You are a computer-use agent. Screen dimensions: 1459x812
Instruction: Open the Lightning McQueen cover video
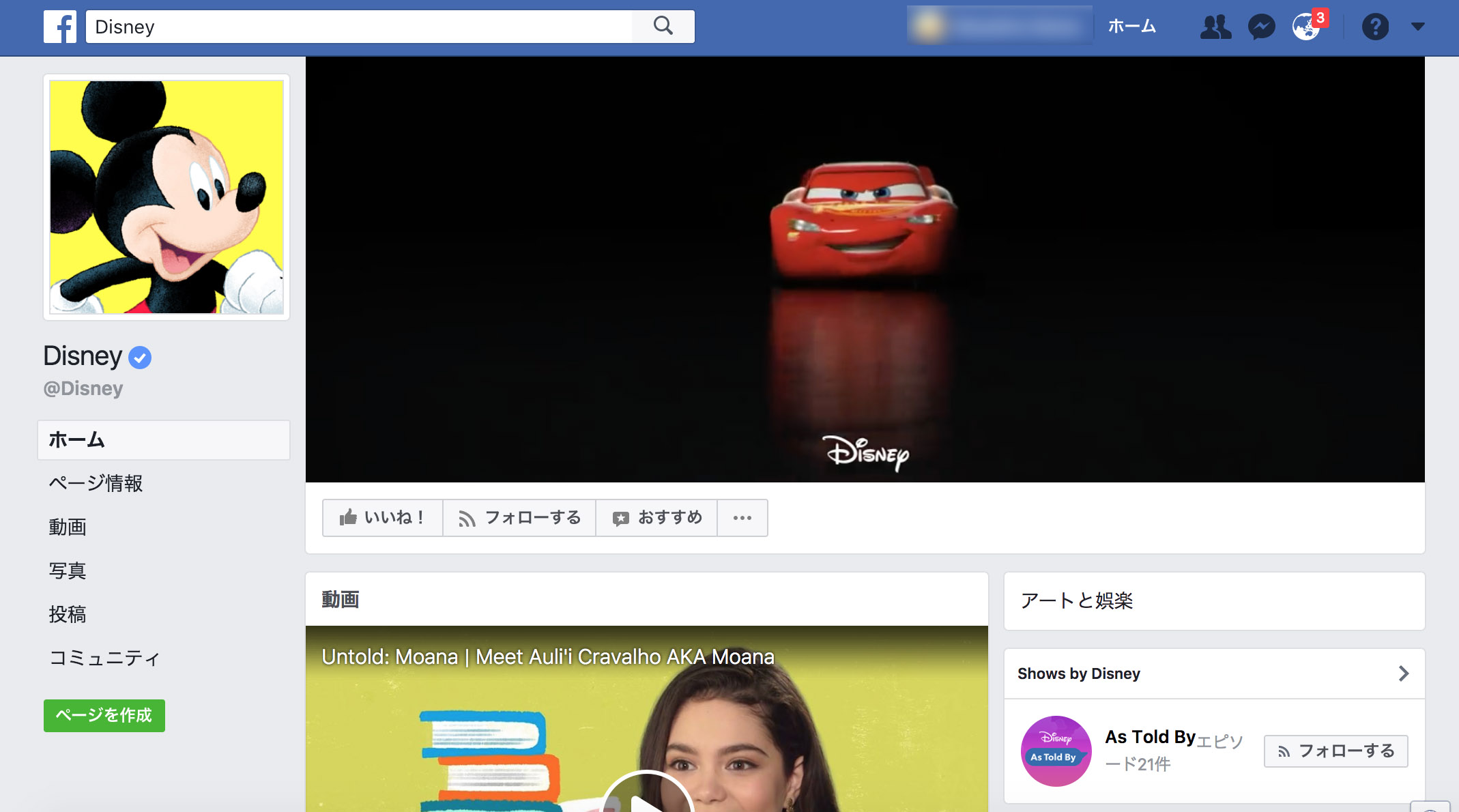865,270
